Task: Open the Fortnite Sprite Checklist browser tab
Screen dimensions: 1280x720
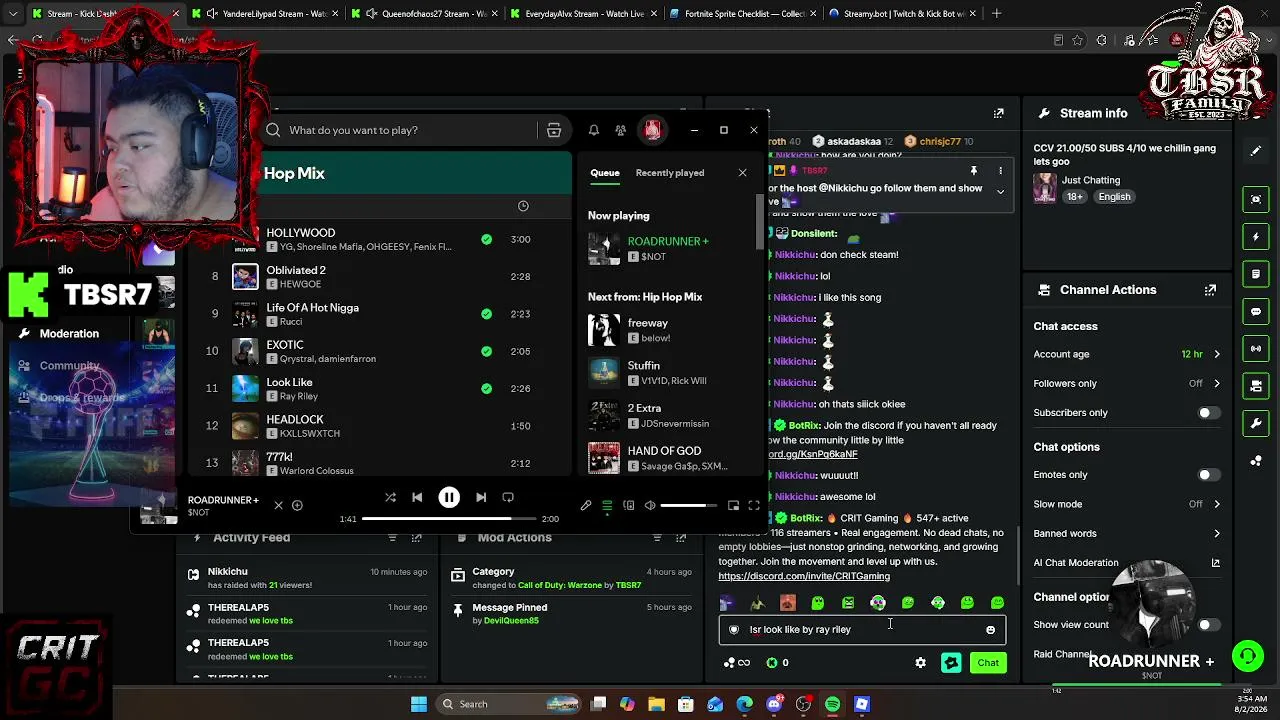Action: click(741, 14)
